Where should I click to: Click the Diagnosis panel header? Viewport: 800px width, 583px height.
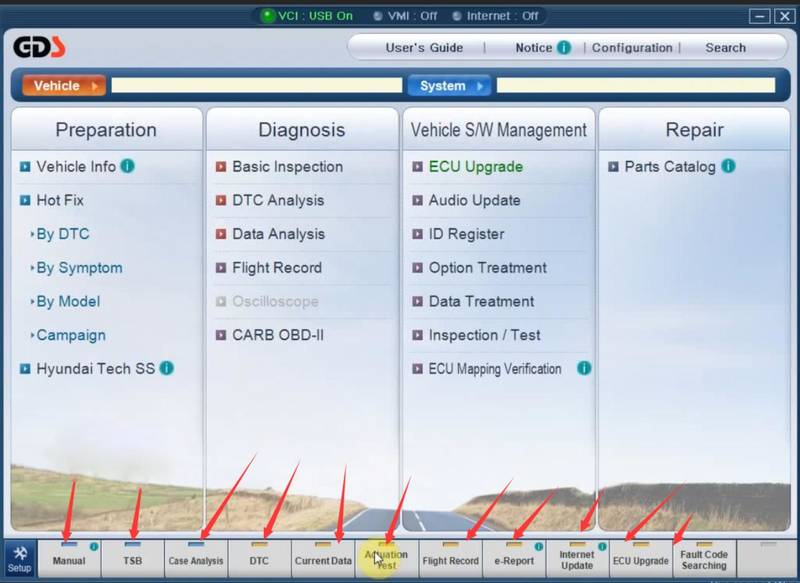302,130
